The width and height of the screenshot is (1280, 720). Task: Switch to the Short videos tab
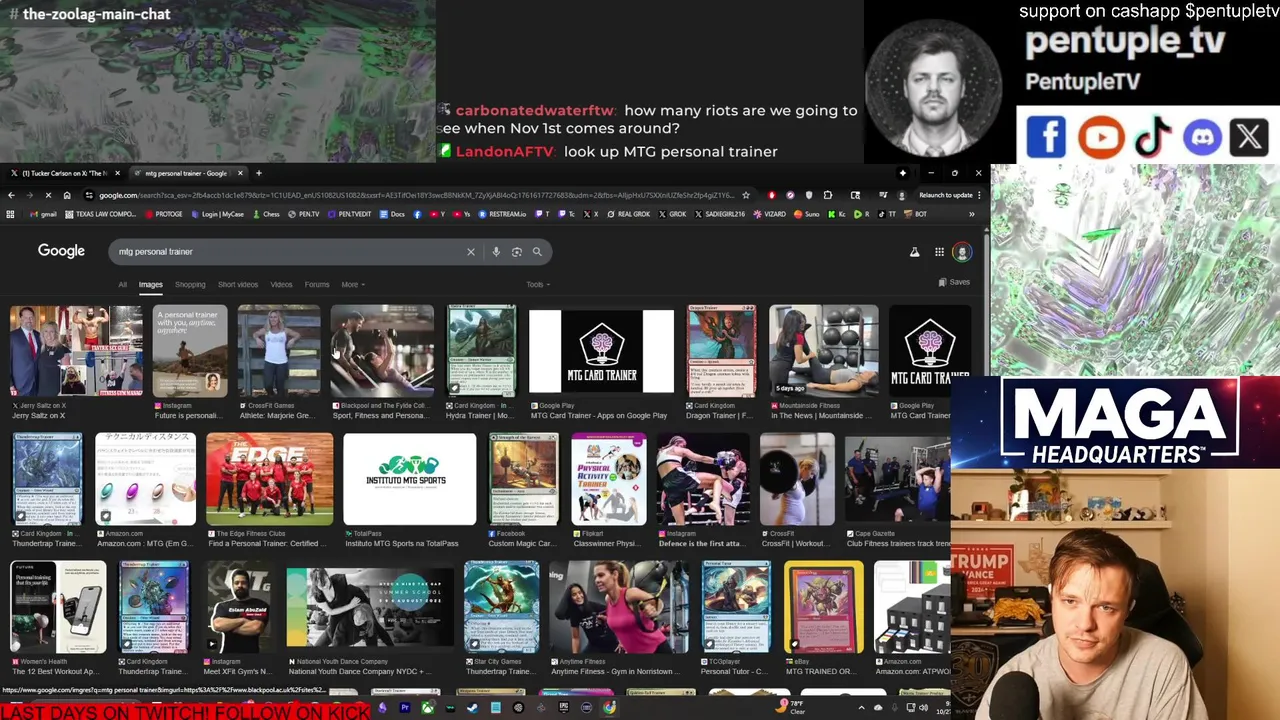point(238,285)
